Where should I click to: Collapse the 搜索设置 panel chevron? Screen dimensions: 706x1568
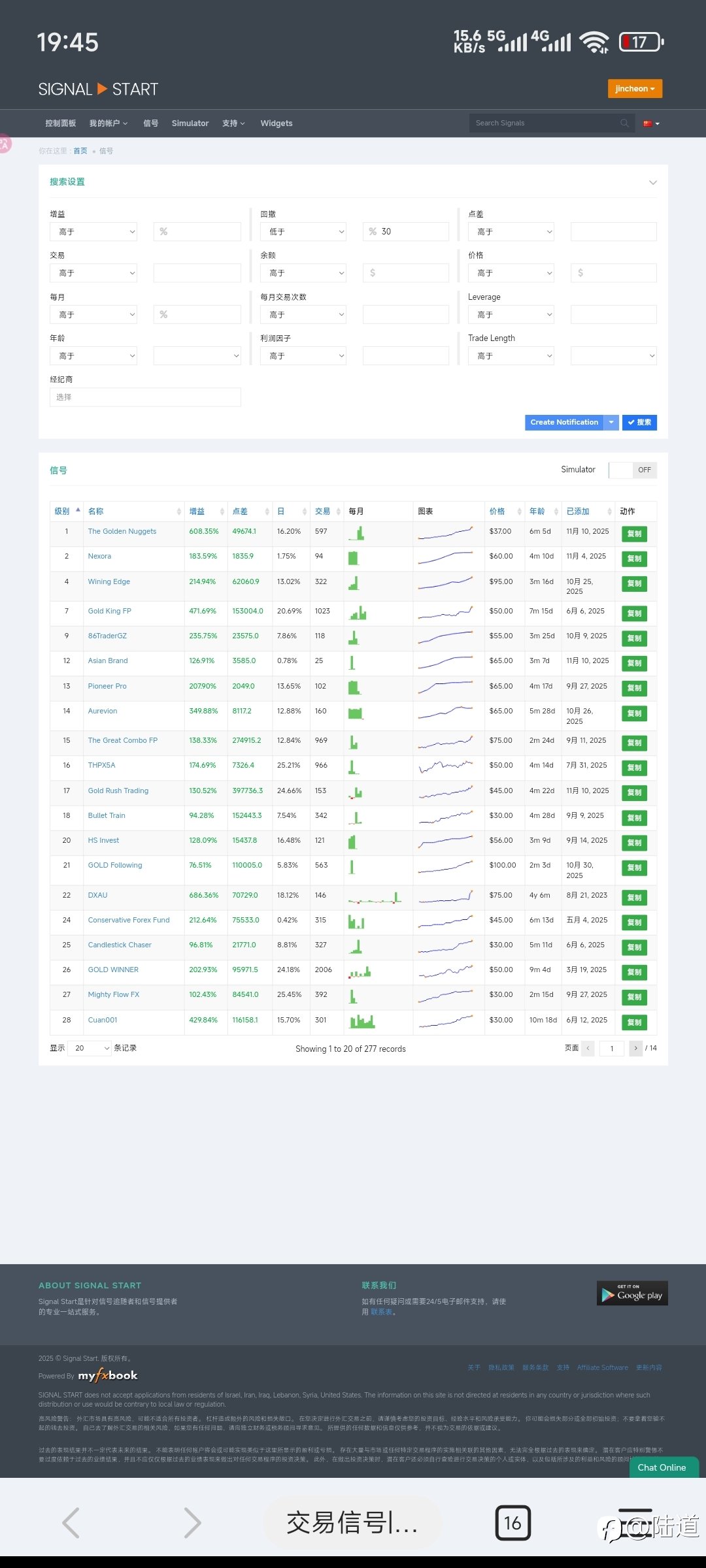(652, 182)
